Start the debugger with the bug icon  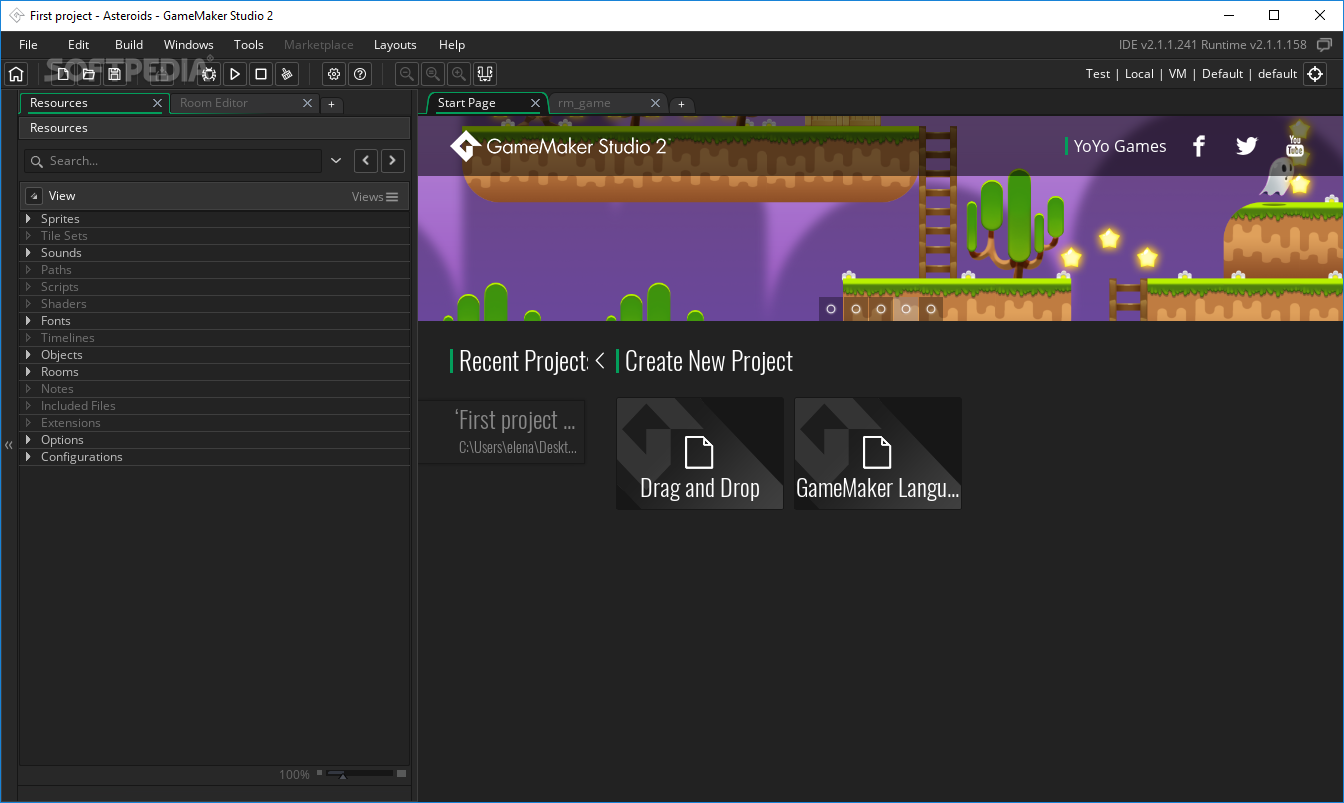tap(209, 74)
